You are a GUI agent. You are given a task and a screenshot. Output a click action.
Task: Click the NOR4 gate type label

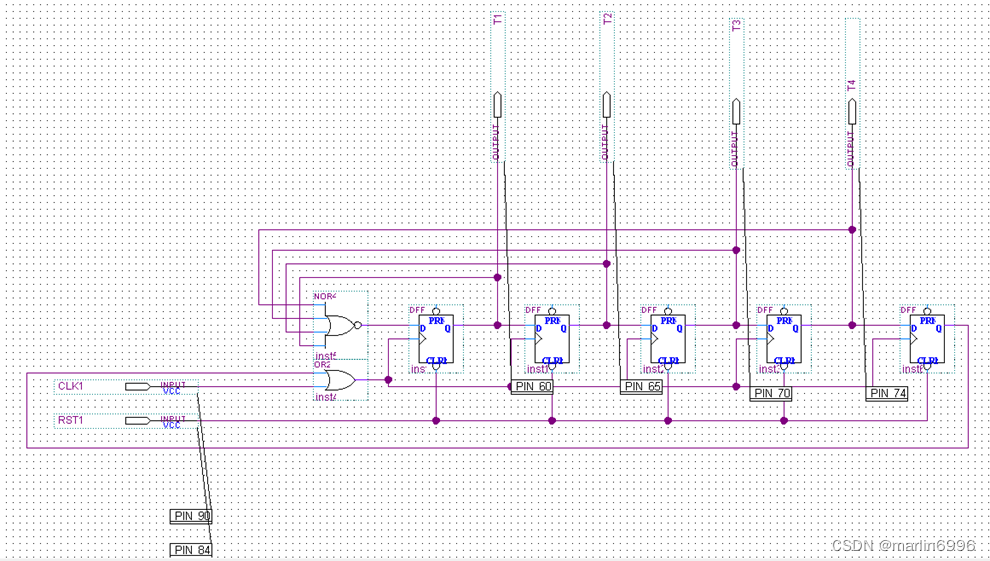(x=325, y=296)
